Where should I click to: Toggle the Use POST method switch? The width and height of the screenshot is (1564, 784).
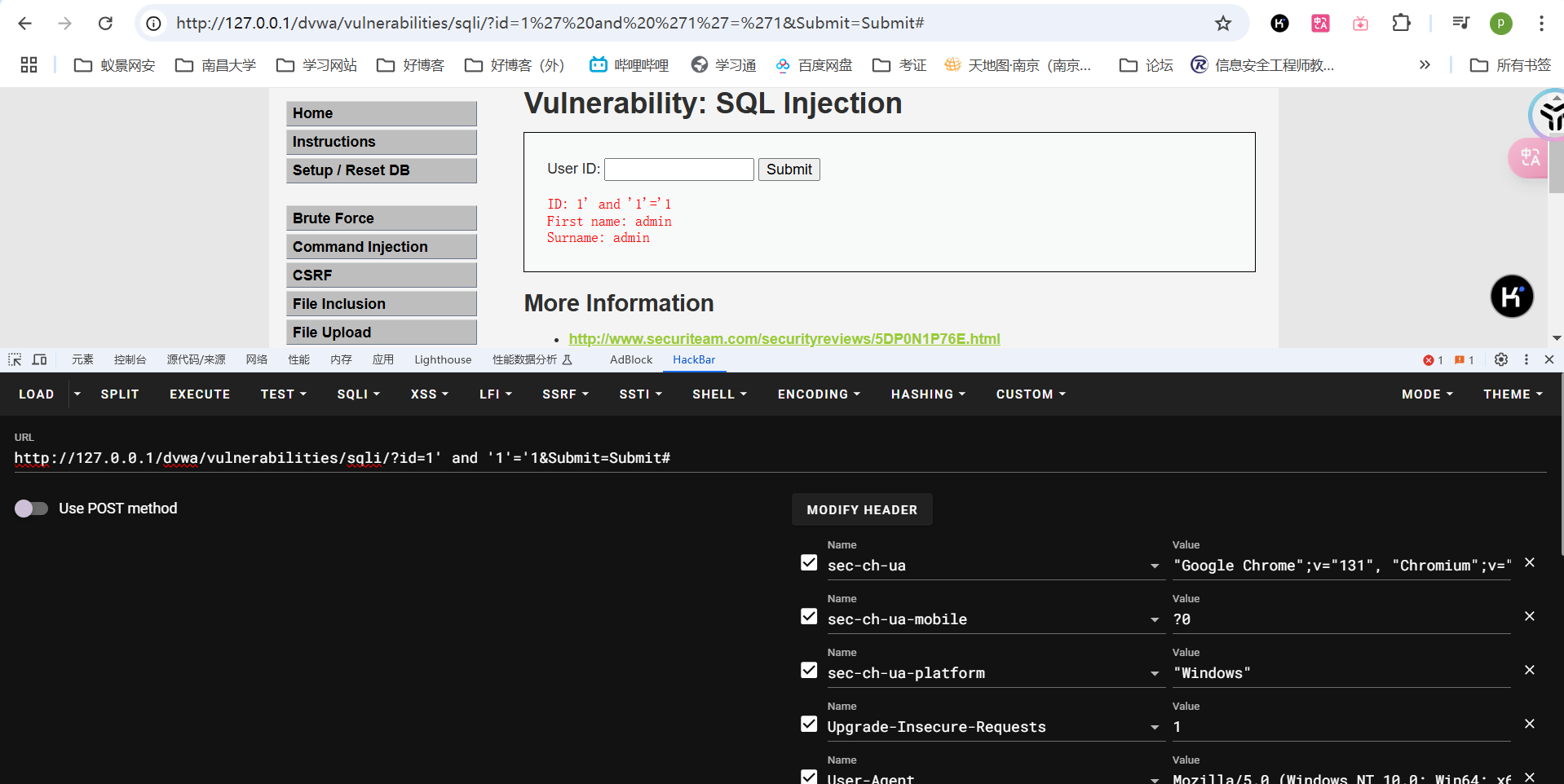[x=31, y=509]
